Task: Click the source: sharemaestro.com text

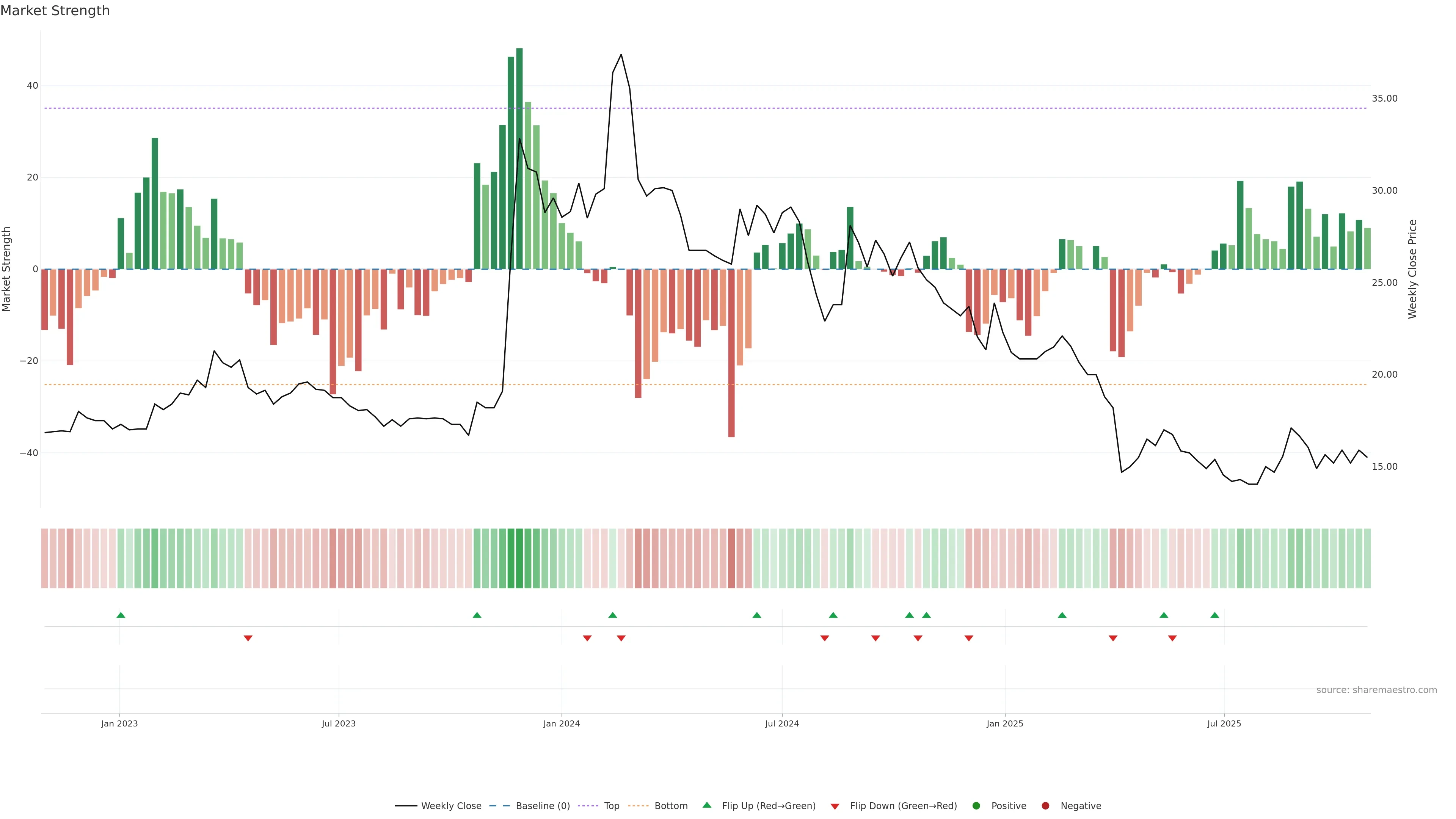Action: [1376, 690]
